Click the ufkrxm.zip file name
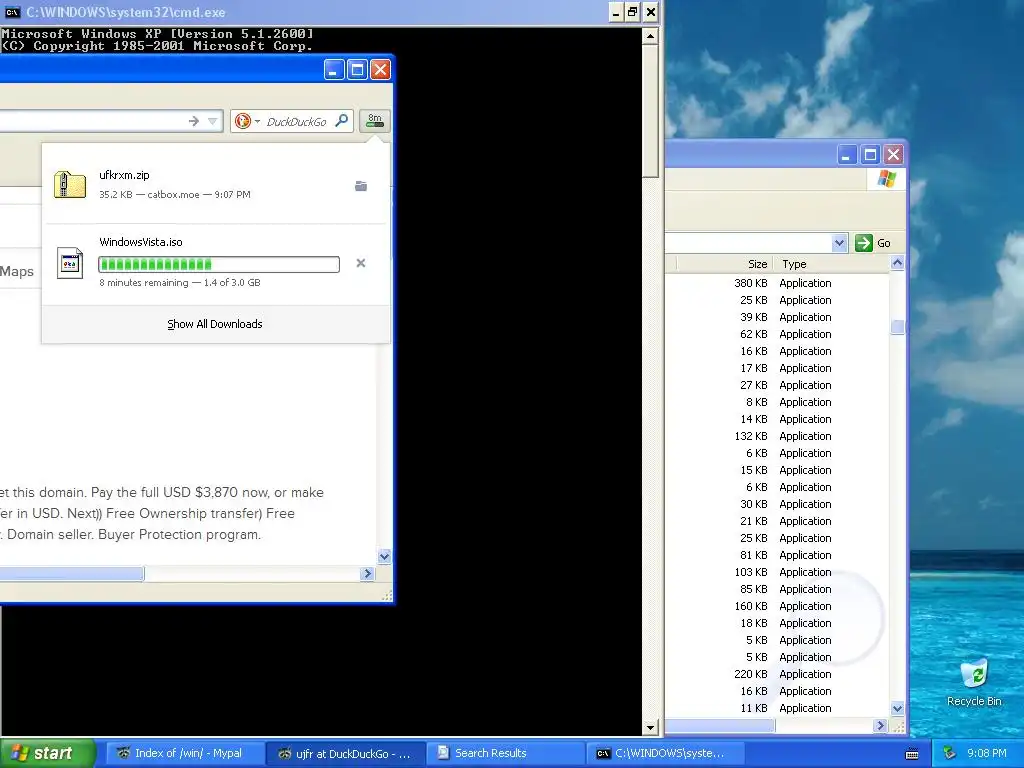This screenshot has height=768, width=1024. (124, 175)
